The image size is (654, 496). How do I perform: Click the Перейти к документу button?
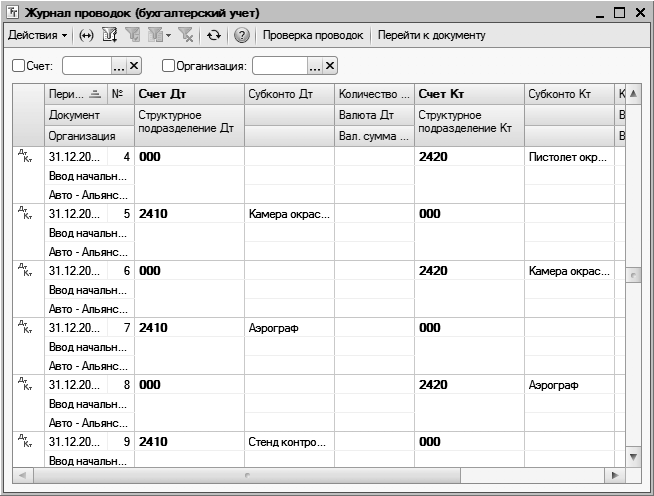(x=431, y=35)
